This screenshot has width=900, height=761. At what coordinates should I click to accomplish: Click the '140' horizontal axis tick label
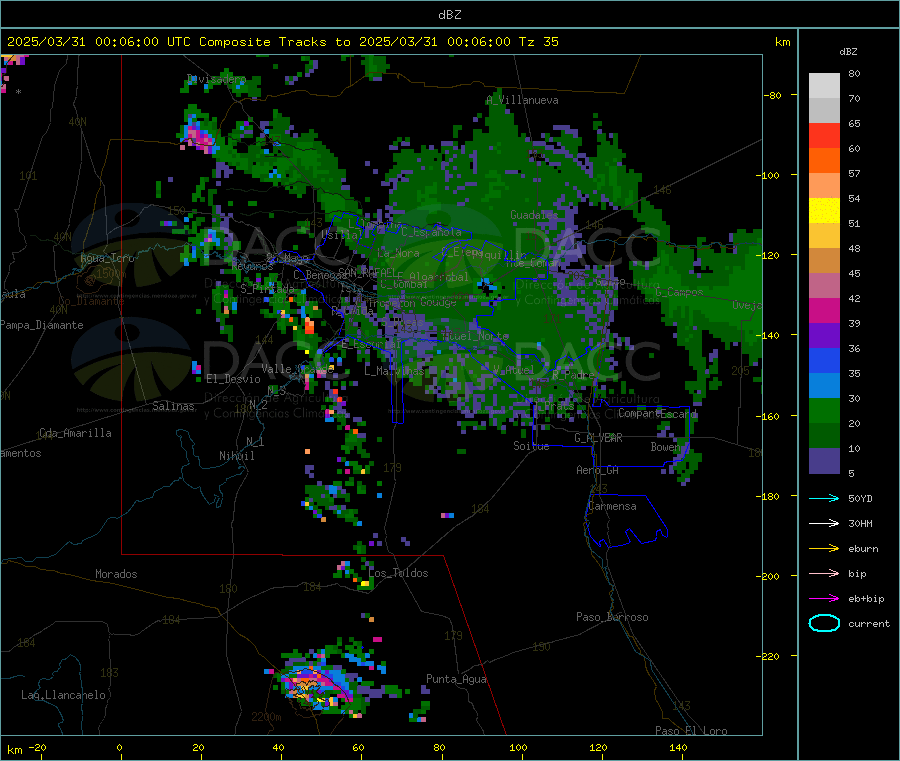678,747
